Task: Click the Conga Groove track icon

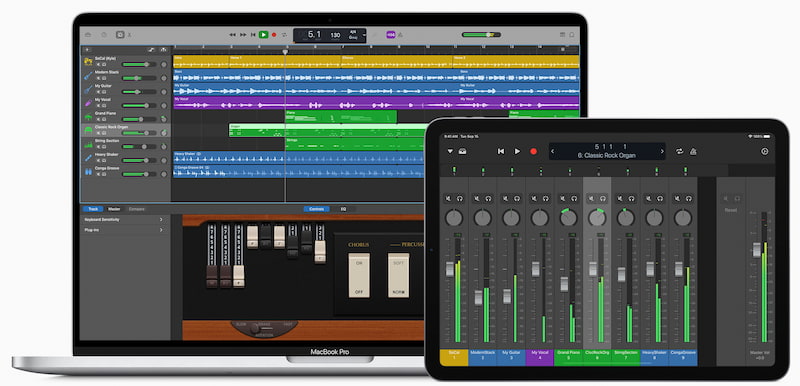Action: pos(88,171)
